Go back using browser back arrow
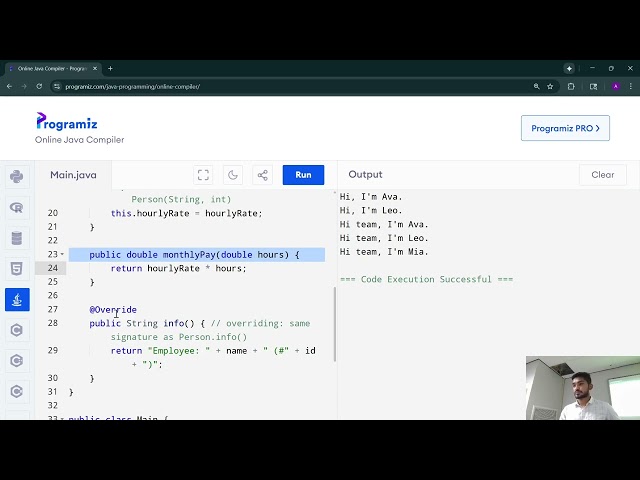640x480 pixels. (9, 87)
